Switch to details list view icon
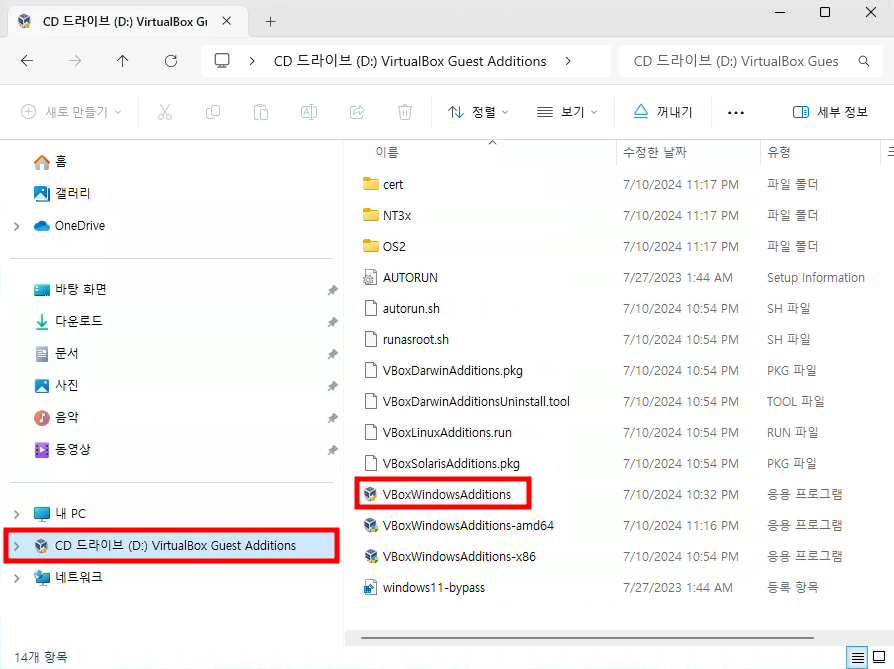This screenshot has width=894, height=669. [x=857, y=658]
